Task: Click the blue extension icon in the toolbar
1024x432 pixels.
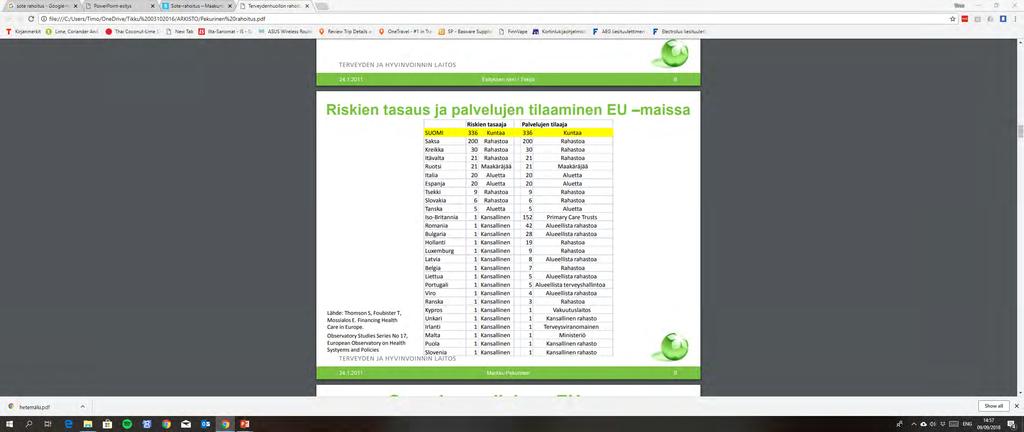Action: pyautogui.click(x=1002, y=19)
